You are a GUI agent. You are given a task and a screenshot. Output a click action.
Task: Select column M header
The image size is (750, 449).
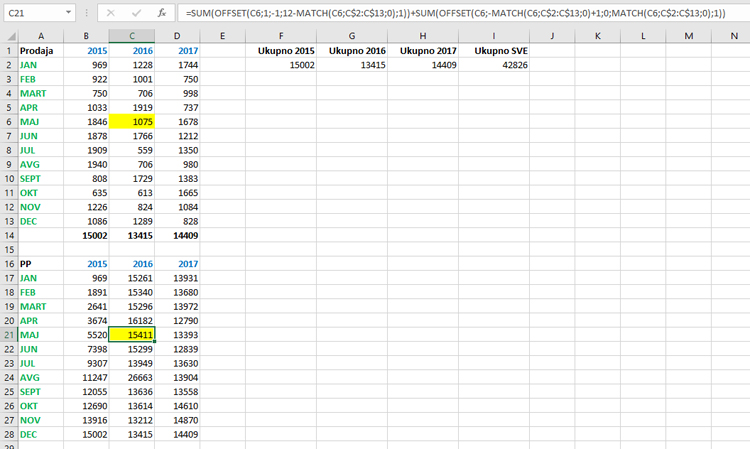(688, 35)
